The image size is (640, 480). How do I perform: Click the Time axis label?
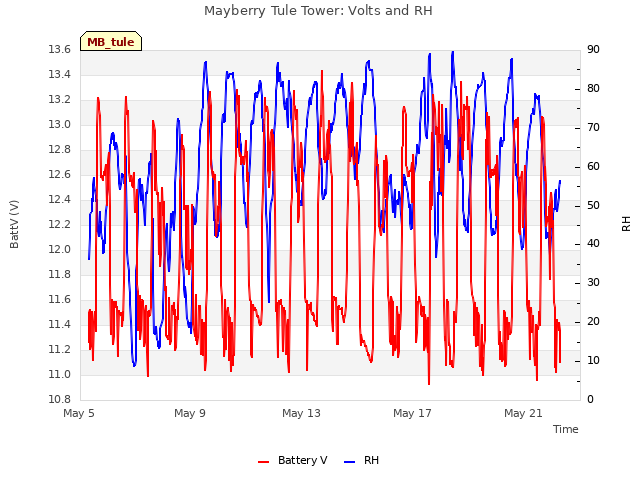[566, 429]
